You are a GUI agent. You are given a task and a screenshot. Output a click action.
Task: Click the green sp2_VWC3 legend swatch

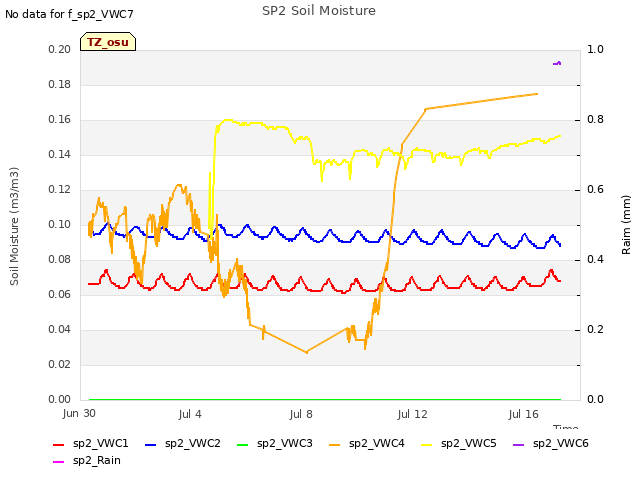pos(242,445)
